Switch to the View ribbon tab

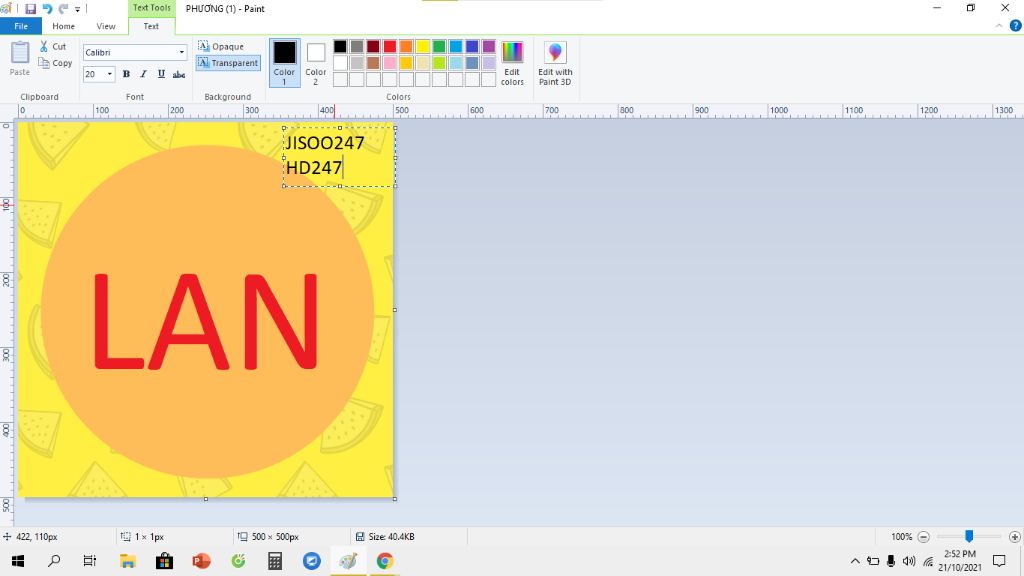pyautogui.click(x=106, y=26)
